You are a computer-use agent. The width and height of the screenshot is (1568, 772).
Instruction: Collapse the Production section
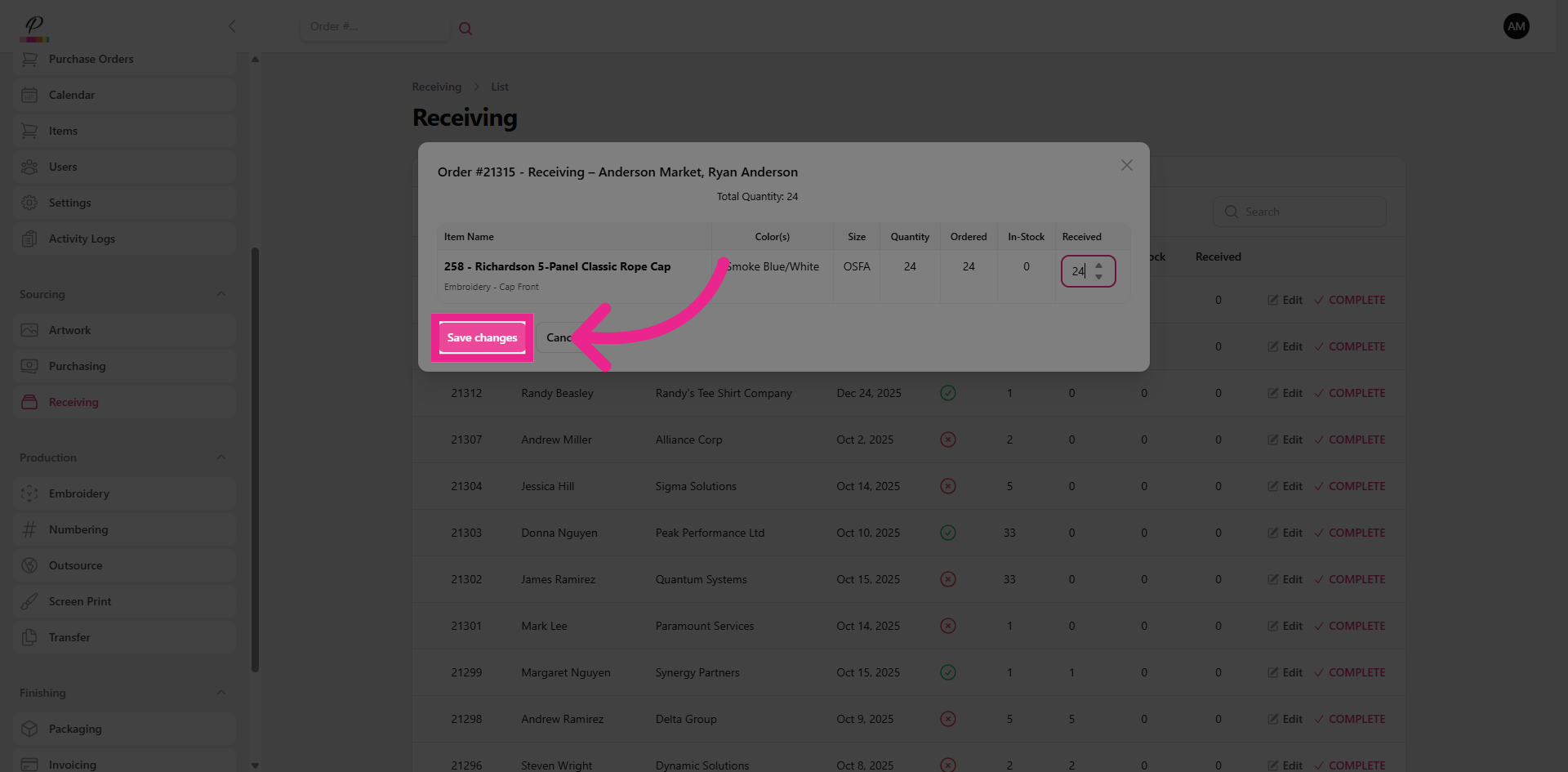coord(221,457)
